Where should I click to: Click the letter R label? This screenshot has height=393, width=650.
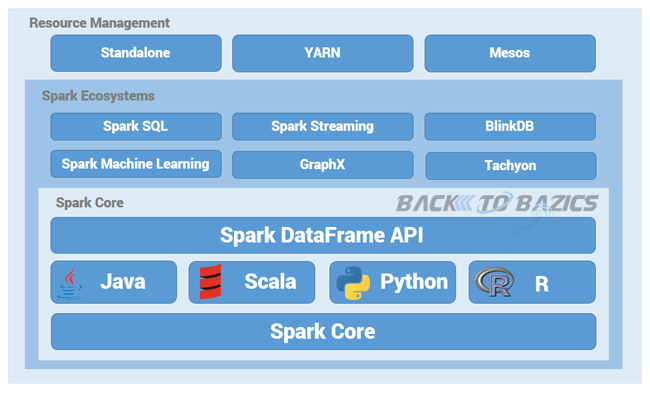542,284
